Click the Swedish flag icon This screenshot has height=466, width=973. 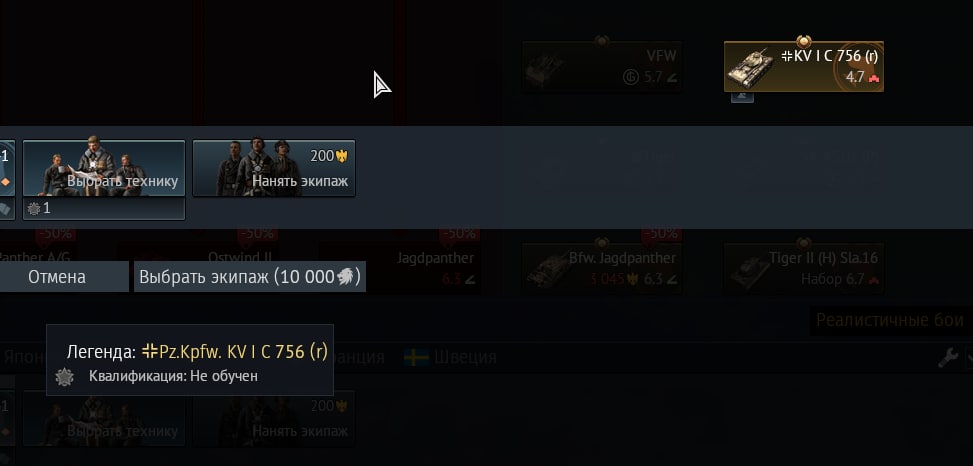pos(416,357)
